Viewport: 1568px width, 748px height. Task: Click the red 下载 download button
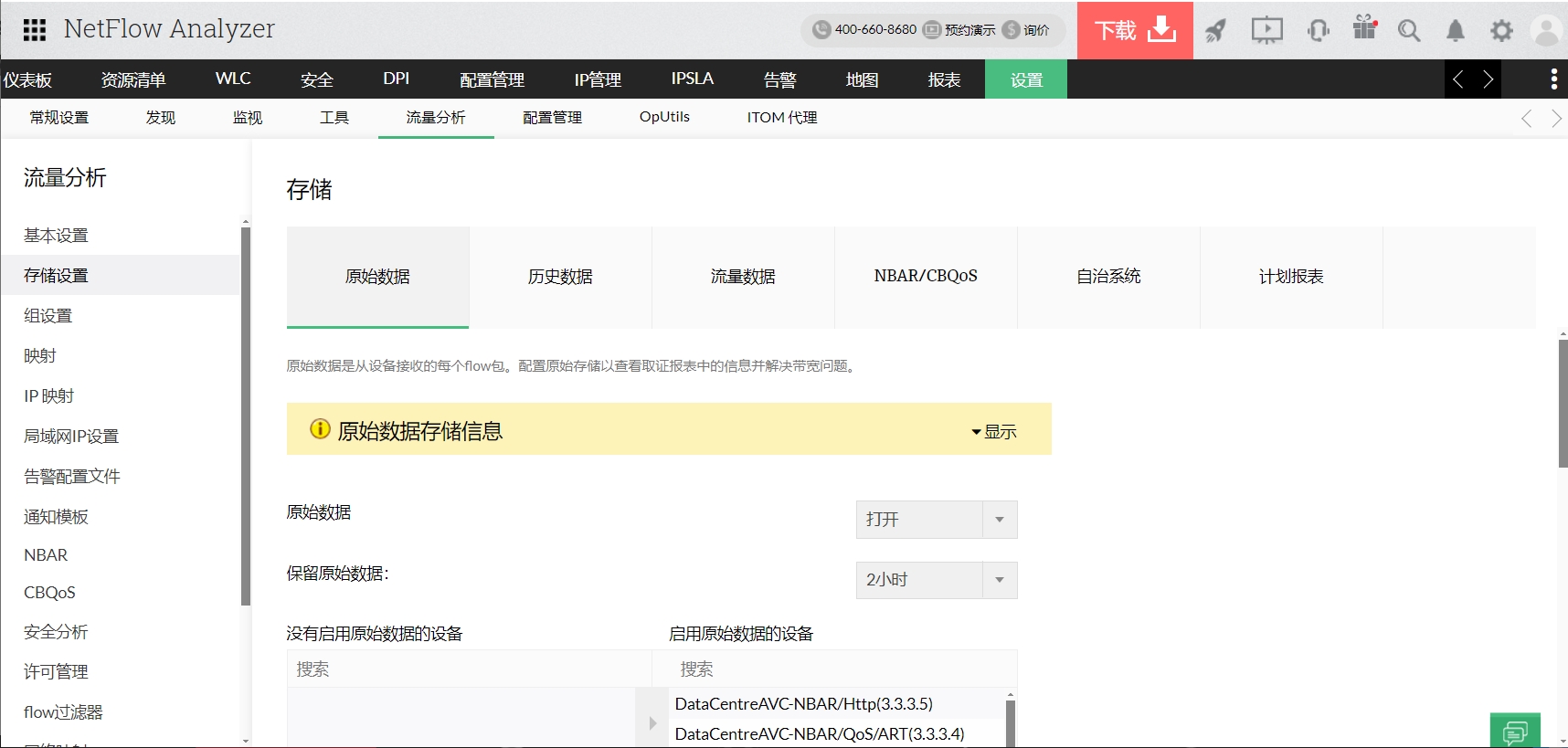[x=1135, y=30]
